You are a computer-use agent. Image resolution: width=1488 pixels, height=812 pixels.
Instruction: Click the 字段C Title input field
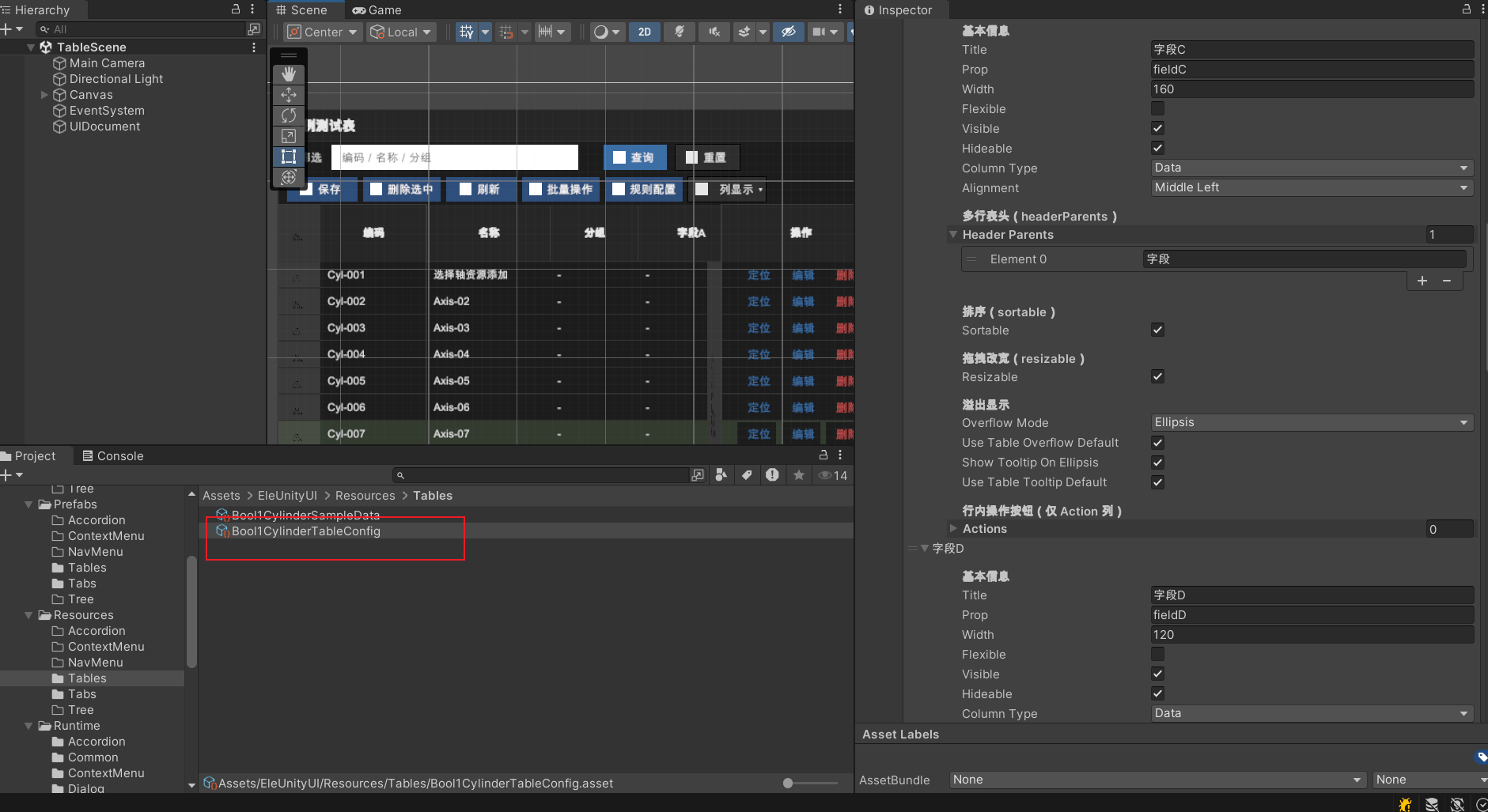[x=1312, y=49]
